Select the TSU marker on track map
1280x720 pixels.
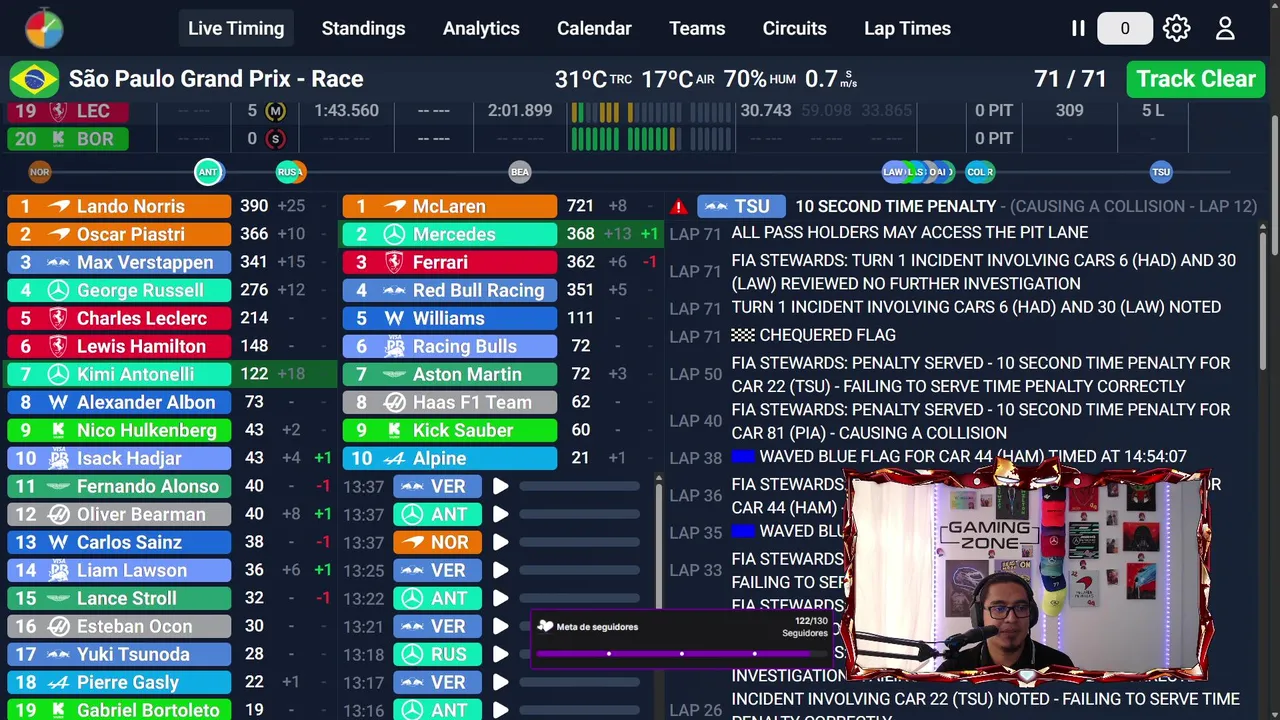pos(1160,172)
